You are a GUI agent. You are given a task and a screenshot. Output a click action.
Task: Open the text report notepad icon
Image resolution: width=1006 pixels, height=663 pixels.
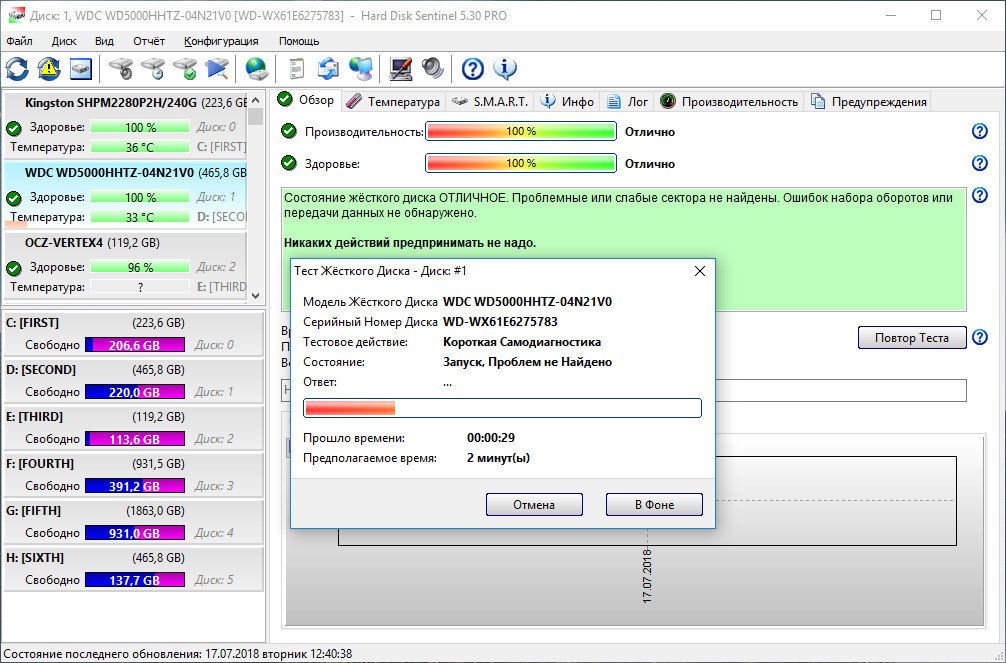296,69
